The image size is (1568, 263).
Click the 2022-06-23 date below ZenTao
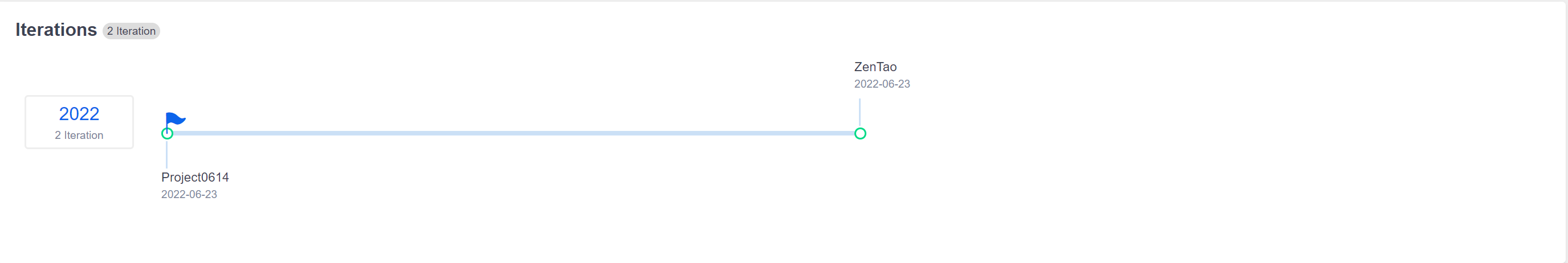pos(881,84)
